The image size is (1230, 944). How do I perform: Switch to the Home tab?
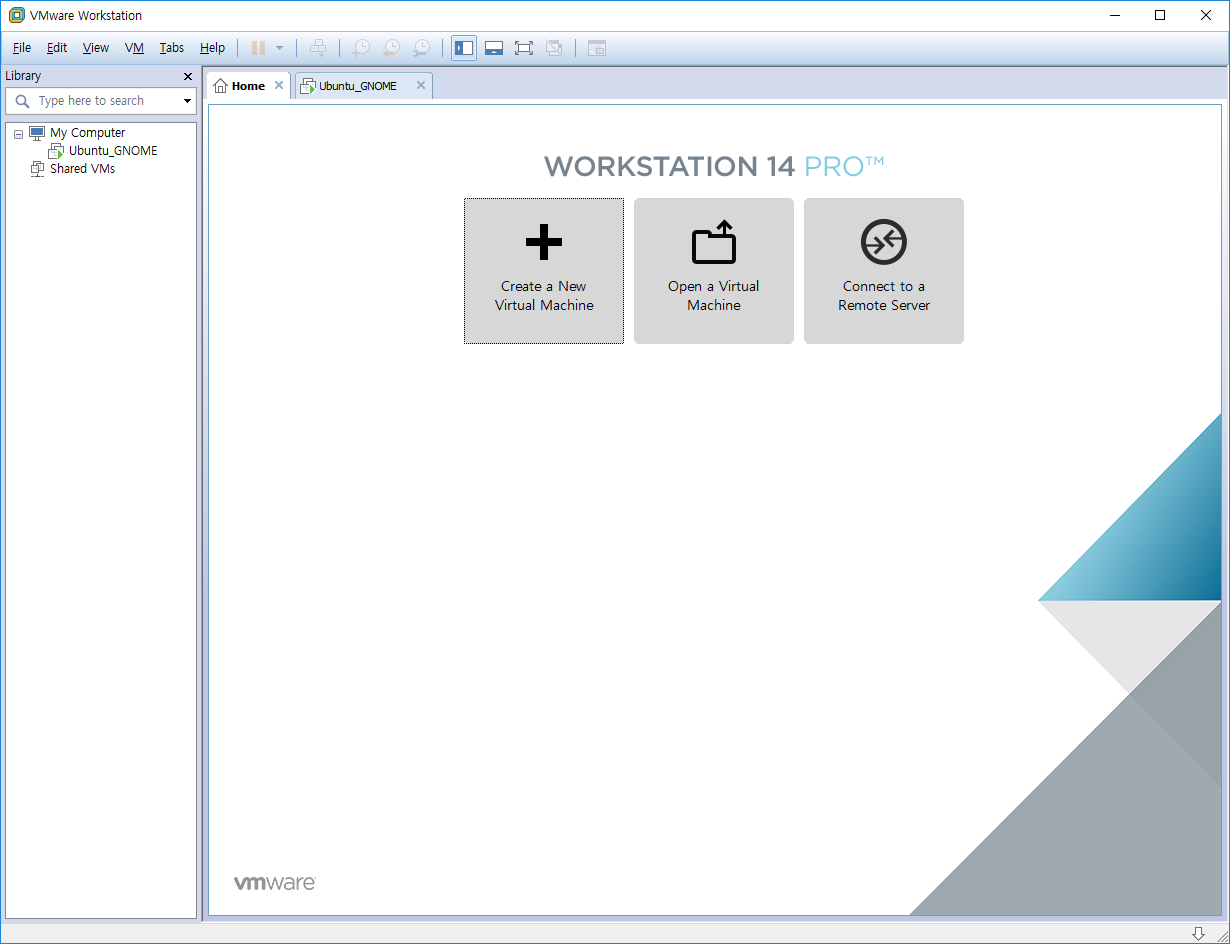tap(249, 86)
